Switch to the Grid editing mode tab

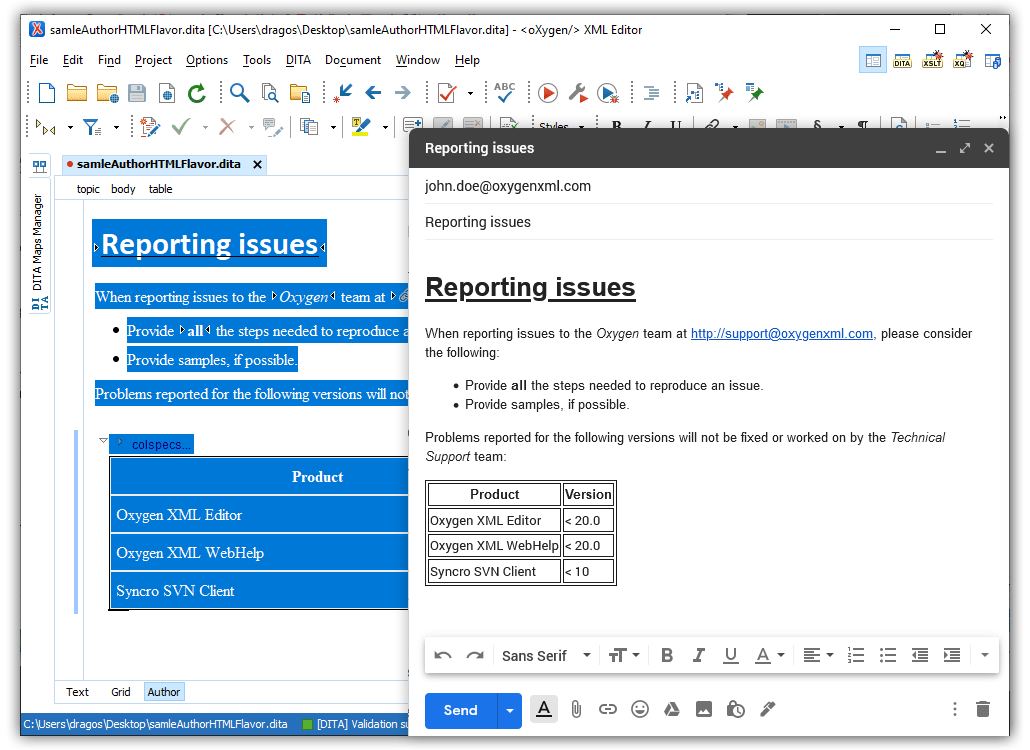(x=120, y=692)
